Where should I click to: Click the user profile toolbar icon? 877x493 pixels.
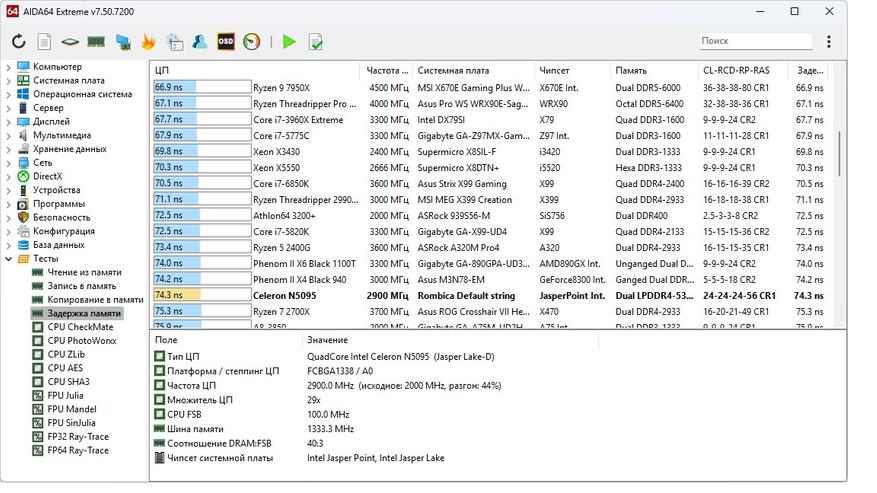coord(200,41)
